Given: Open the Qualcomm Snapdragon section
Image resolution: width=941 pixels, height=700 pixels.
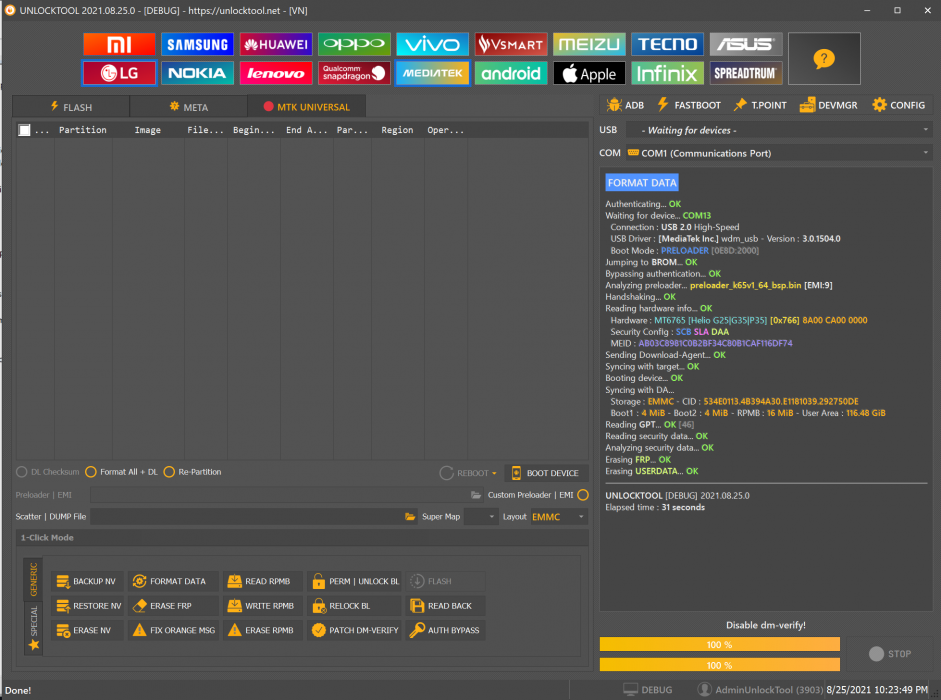Looking at the screenshot, I should coord(354,73).
